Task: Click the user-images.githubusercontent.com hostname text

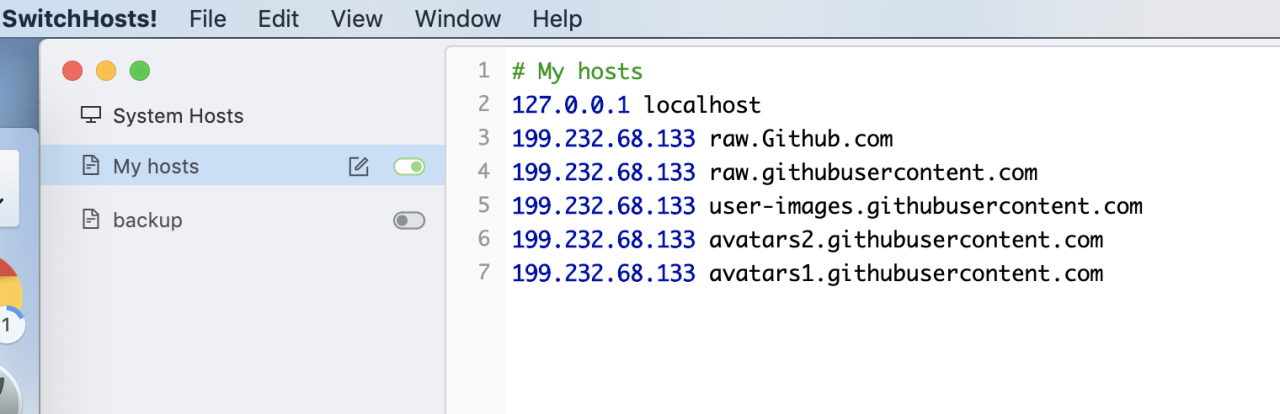Action: (x=925, y=207)
